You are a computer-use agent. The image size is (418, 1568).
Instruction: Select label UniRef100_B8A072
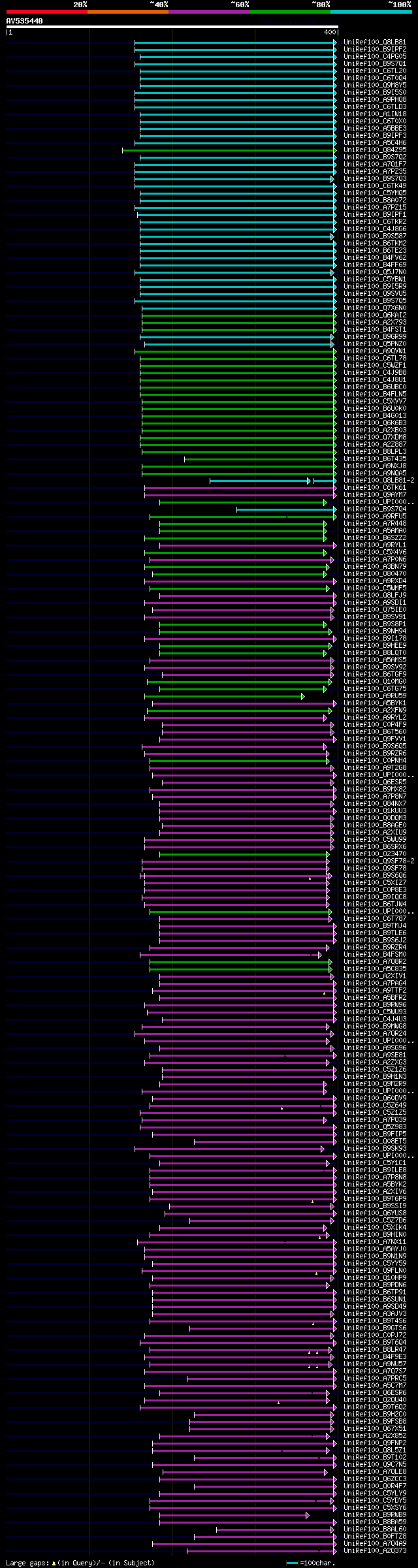tap(375, 200)
